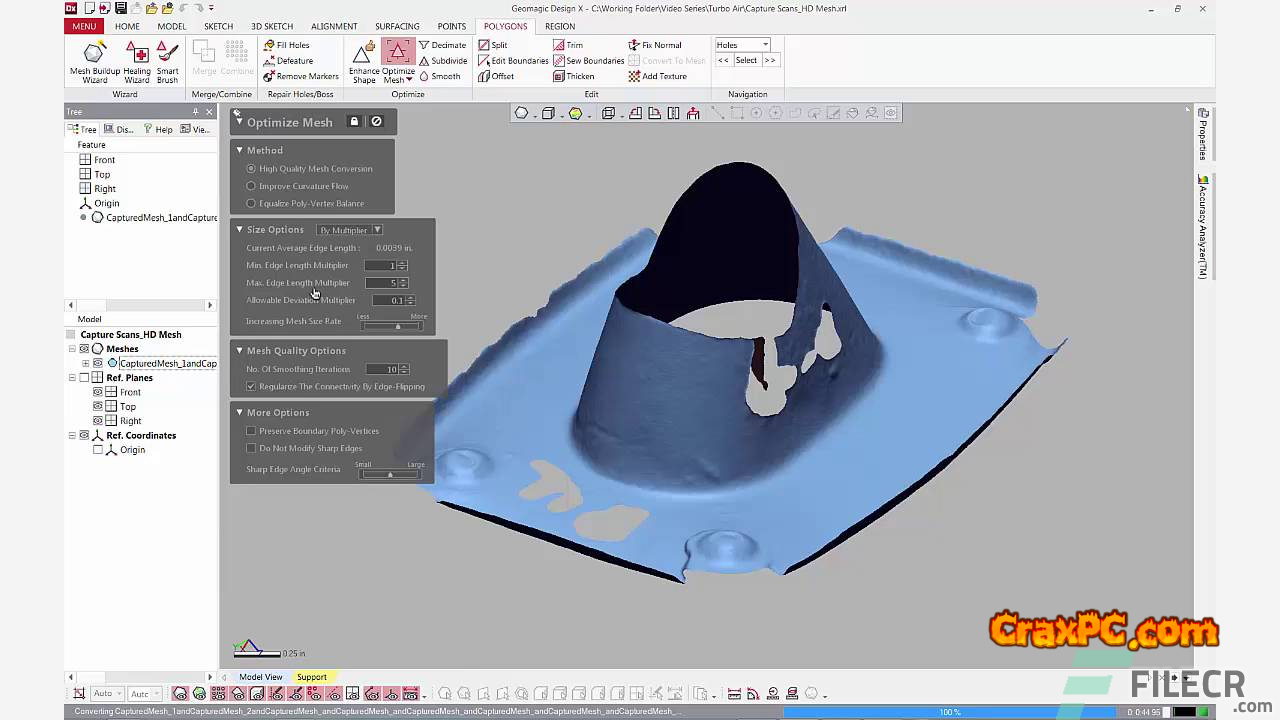Click the red MENU button
This screenshot has height=720, width=1280.
click(x=84, y=26)
